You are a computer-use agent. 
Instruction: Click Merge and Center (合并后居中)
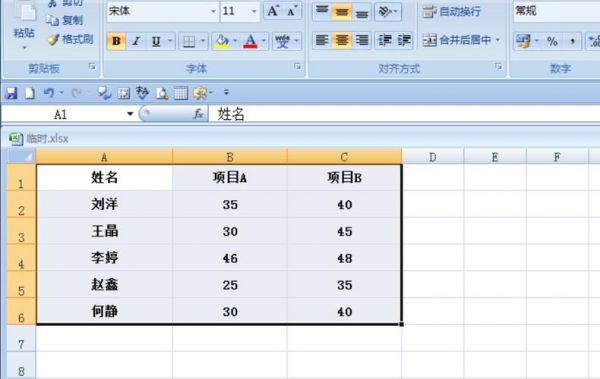pos(457,40)
